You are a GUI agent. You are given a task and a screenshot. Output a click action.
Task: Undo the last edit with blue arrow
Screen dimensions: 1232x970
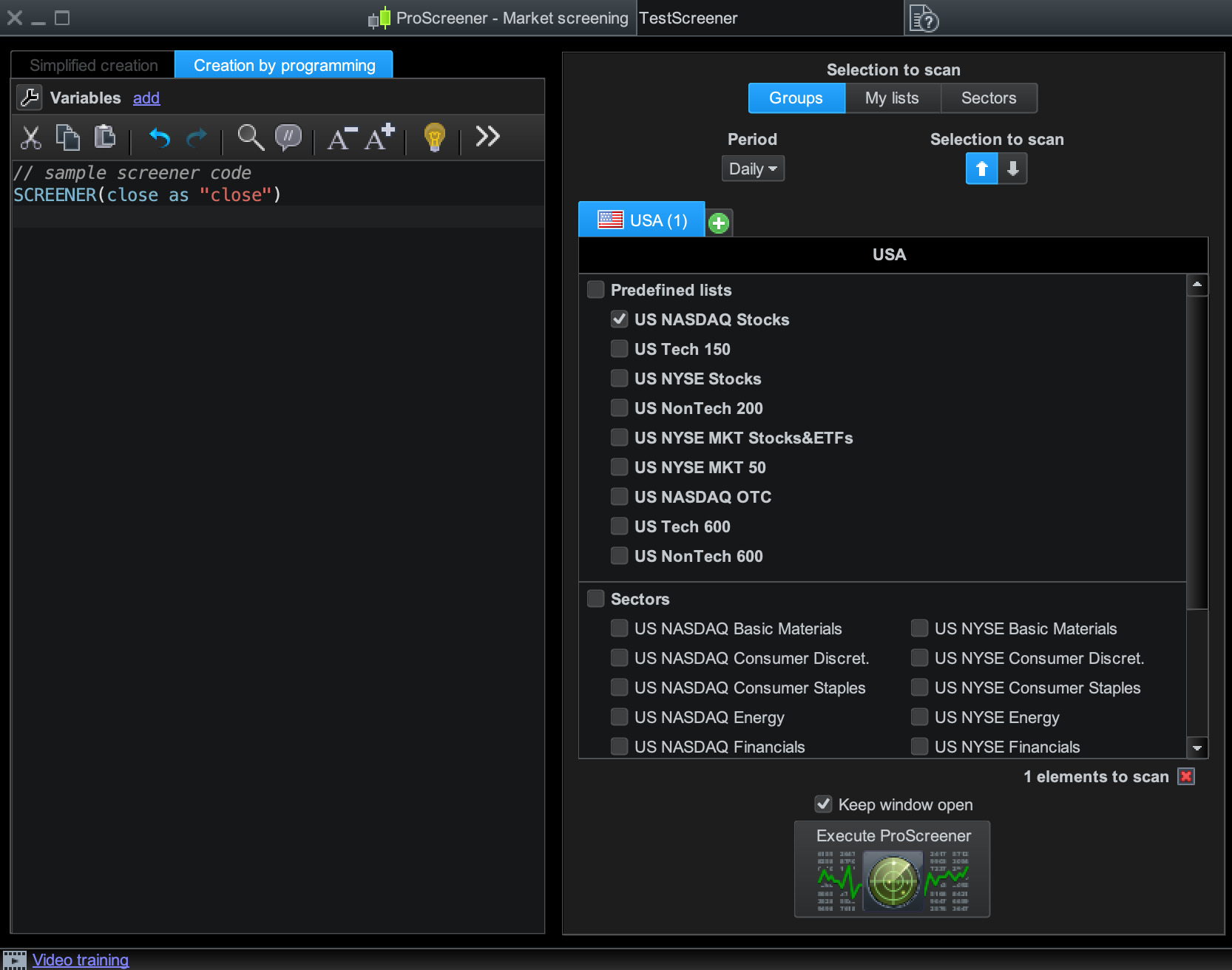[x=160, y=138]
